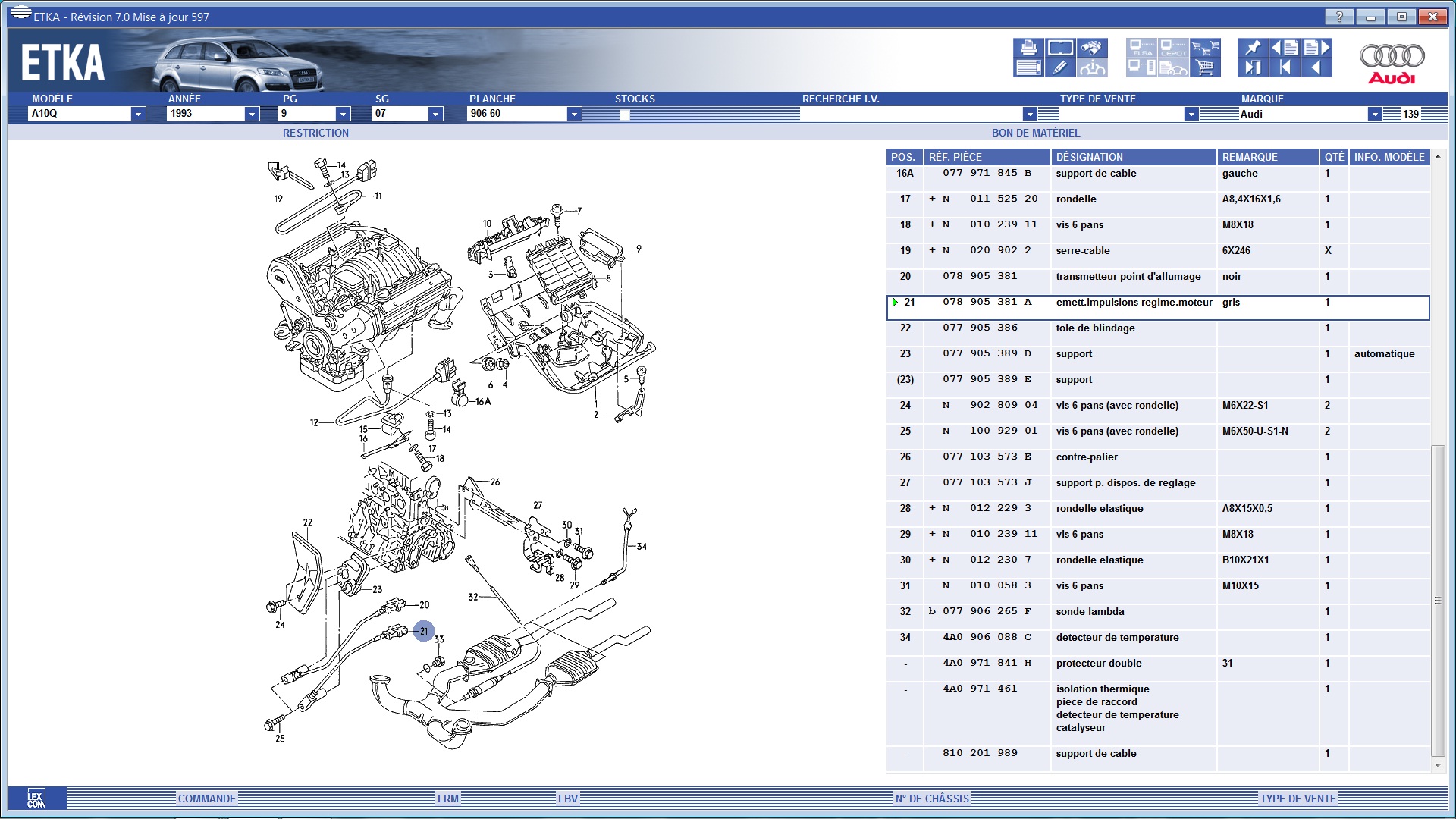Viewport: 1456px width, 819px height.
Task: Click the green arrow marker on row 21
Action: tap(896, 303)
